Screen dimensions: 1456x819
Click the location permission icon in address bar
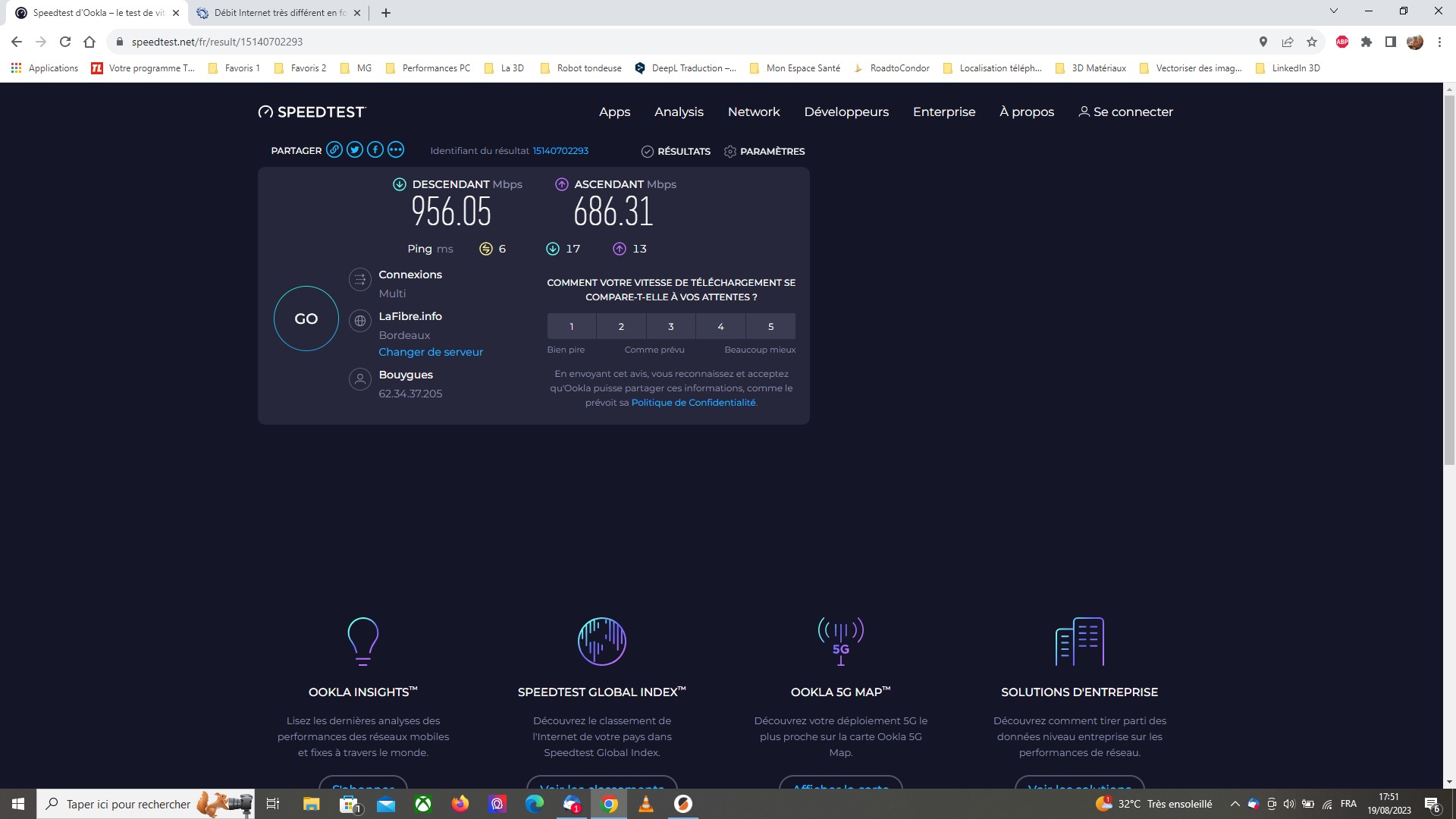(1263, 42)
